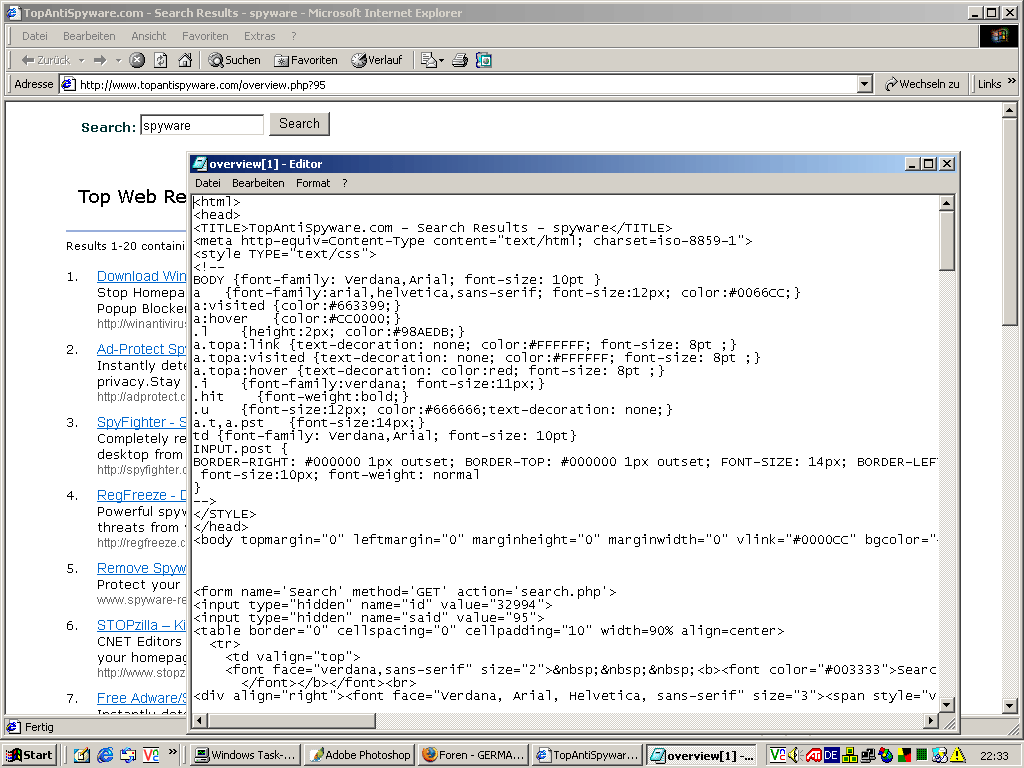Click the Editor title bar notepad icon

200,164
